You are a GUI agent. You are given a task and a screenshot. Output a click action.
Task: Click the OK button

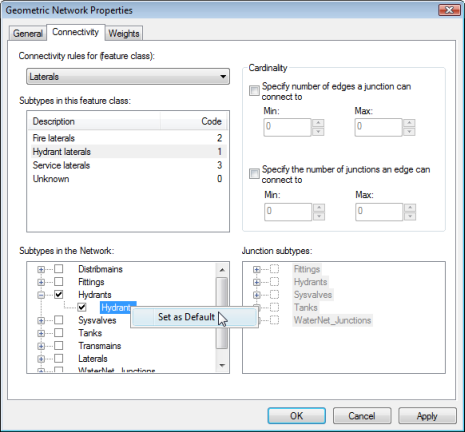click(297, 416)
